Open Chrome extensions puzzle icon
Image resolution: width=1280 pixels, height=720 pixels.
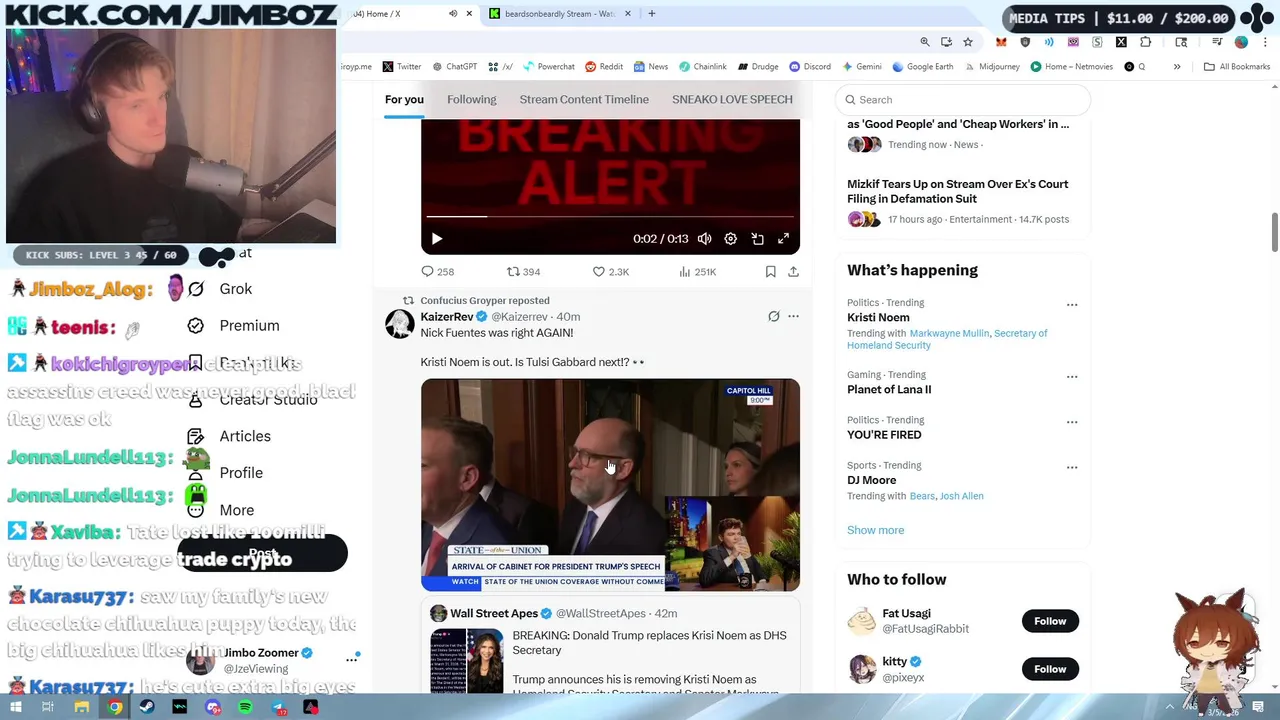pos(1145,42)
